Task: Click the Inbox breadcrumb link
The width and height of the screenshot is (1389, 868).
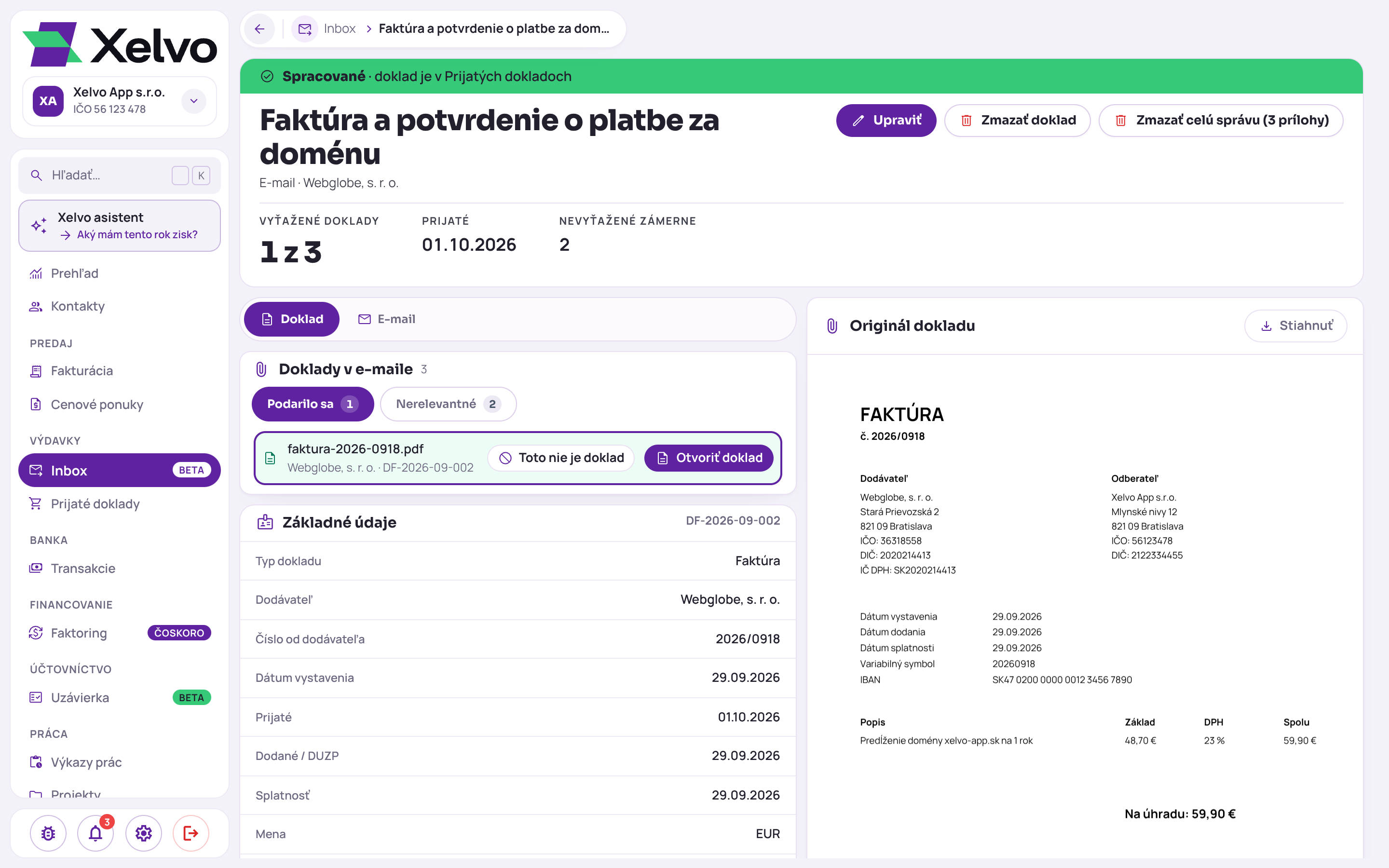Action: (340, 29)
